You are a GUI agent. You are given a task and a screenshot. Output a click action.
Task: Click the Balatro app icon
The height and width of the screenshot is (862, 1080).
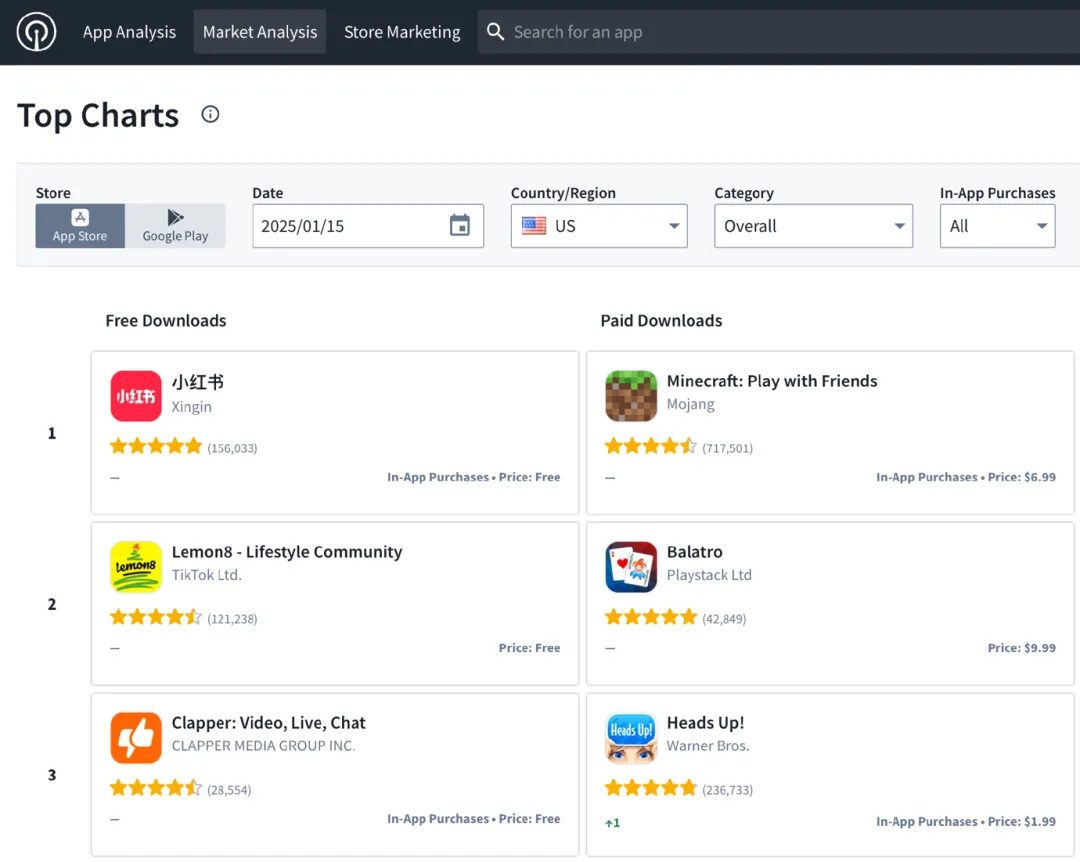(x=631, y=567)
